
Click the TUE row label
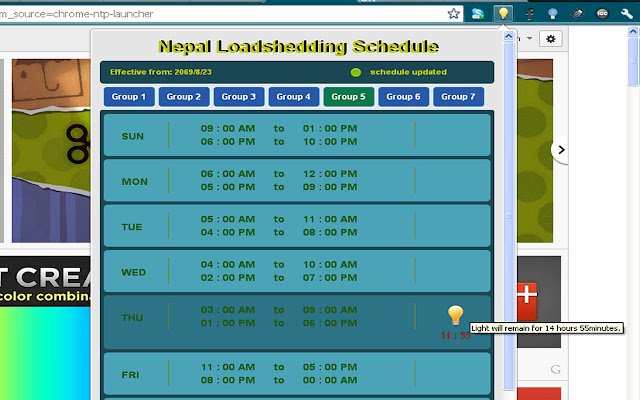pyautogui.click(x=132, y=227)
